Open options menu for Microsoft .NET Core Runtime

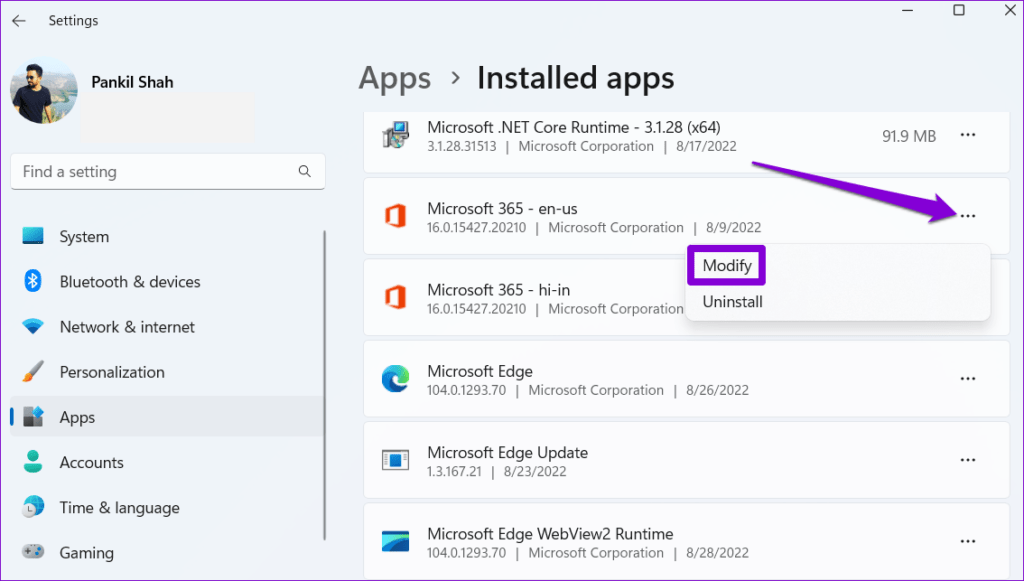pos(967,135)
